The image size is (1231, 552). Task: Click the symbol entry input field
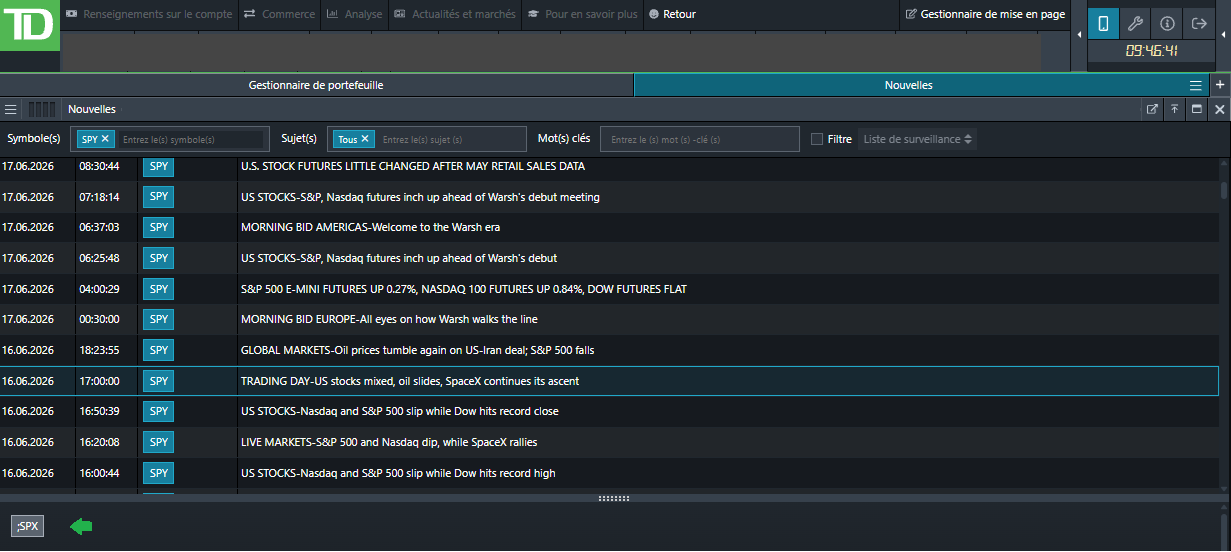pos(190,139)
